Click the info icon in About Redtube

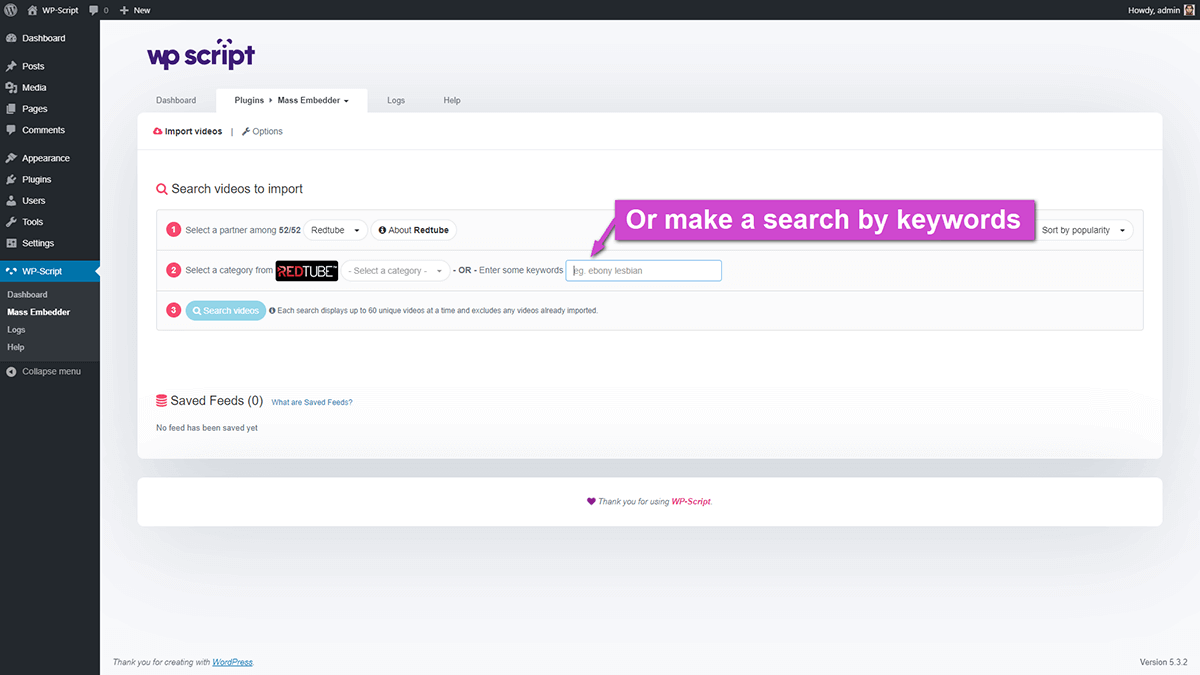(382, 230)
